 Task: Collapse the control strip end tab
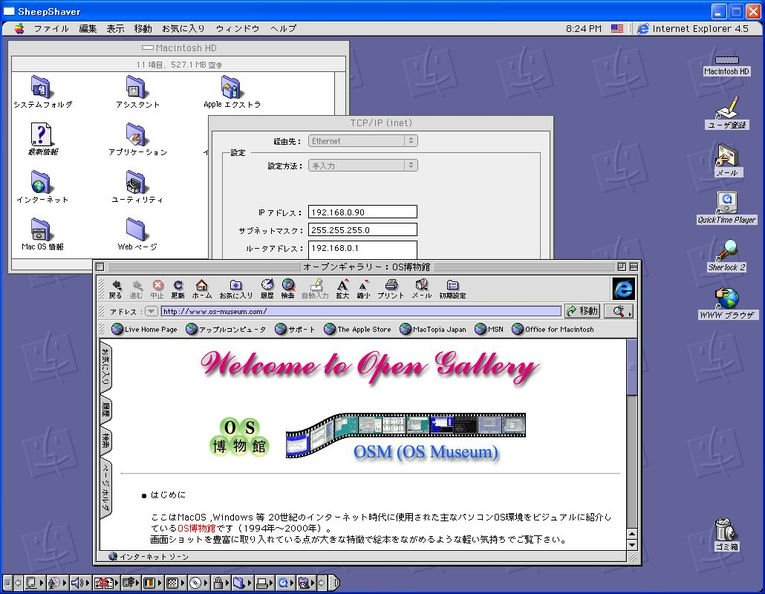coord(334,582)
